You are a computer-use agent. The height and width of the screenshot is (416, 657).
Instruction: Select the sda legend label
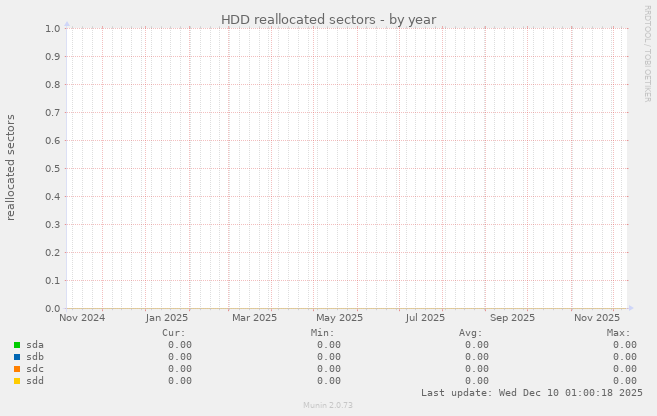35,345
